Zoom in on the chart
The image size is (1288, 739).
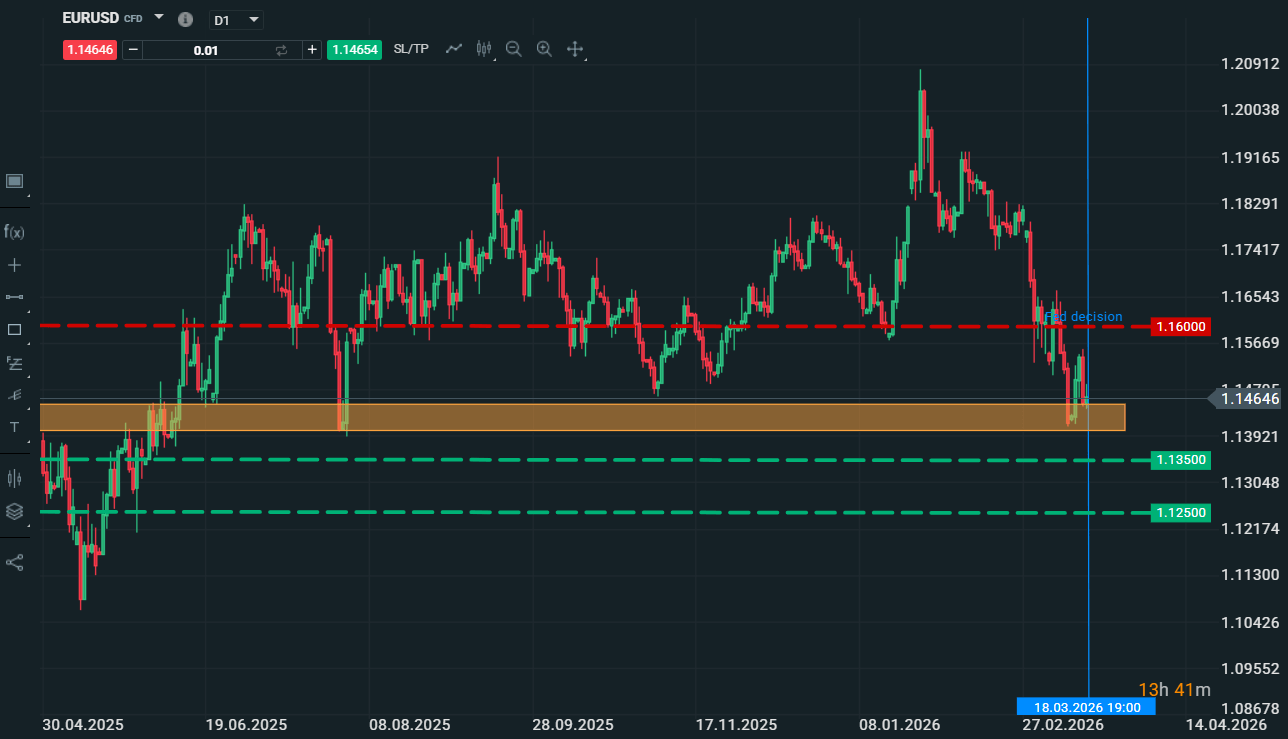pyautogui.click(x=544, y=49)
